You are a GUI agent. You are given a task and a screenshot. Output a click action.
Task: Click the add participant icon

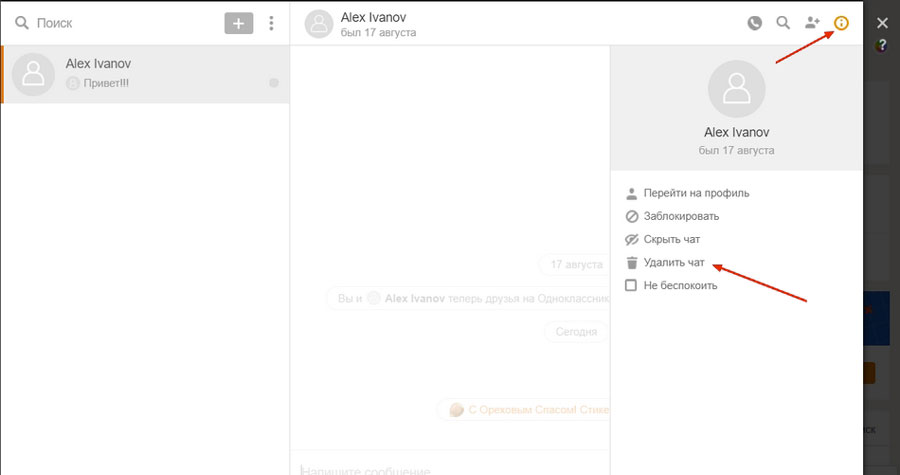coord(813,23)
